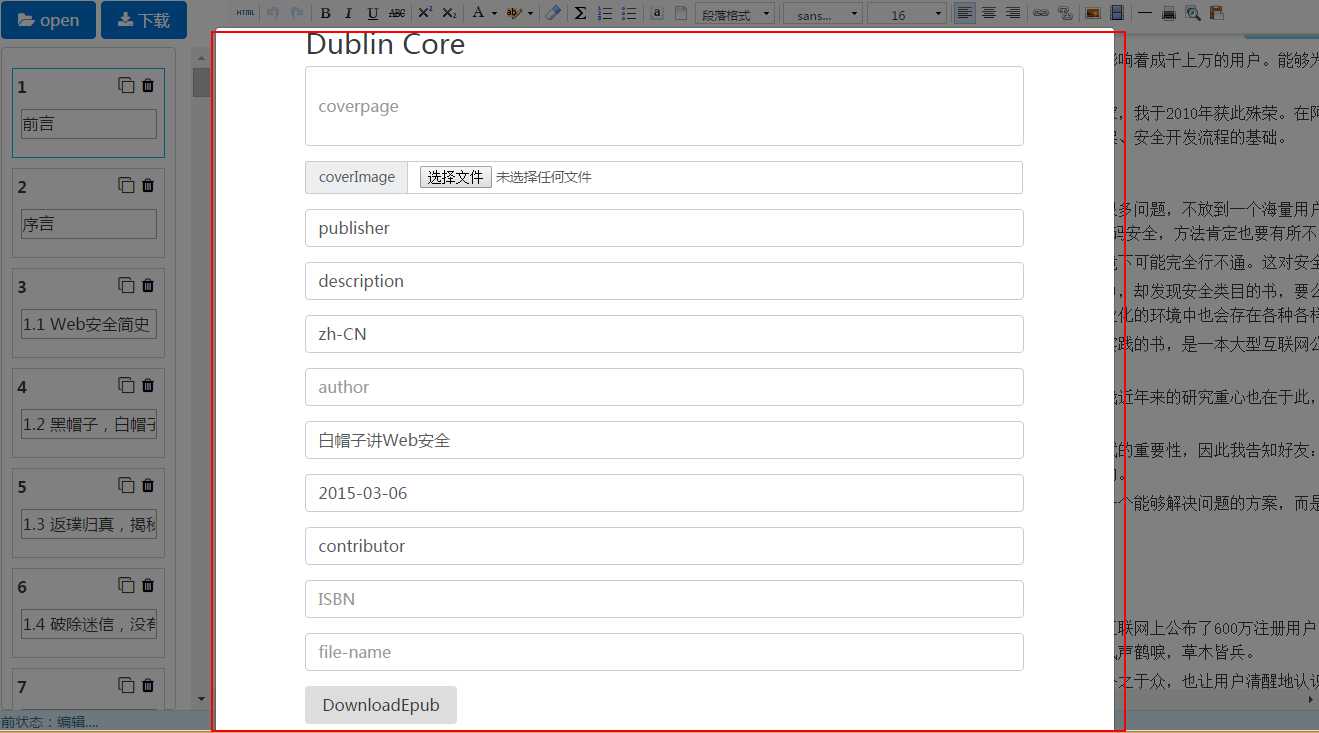This screenshot has width=1319, height=733.
Task: Duplicate chapter 4 with copy icon
Action: click(x=126, y=385)
